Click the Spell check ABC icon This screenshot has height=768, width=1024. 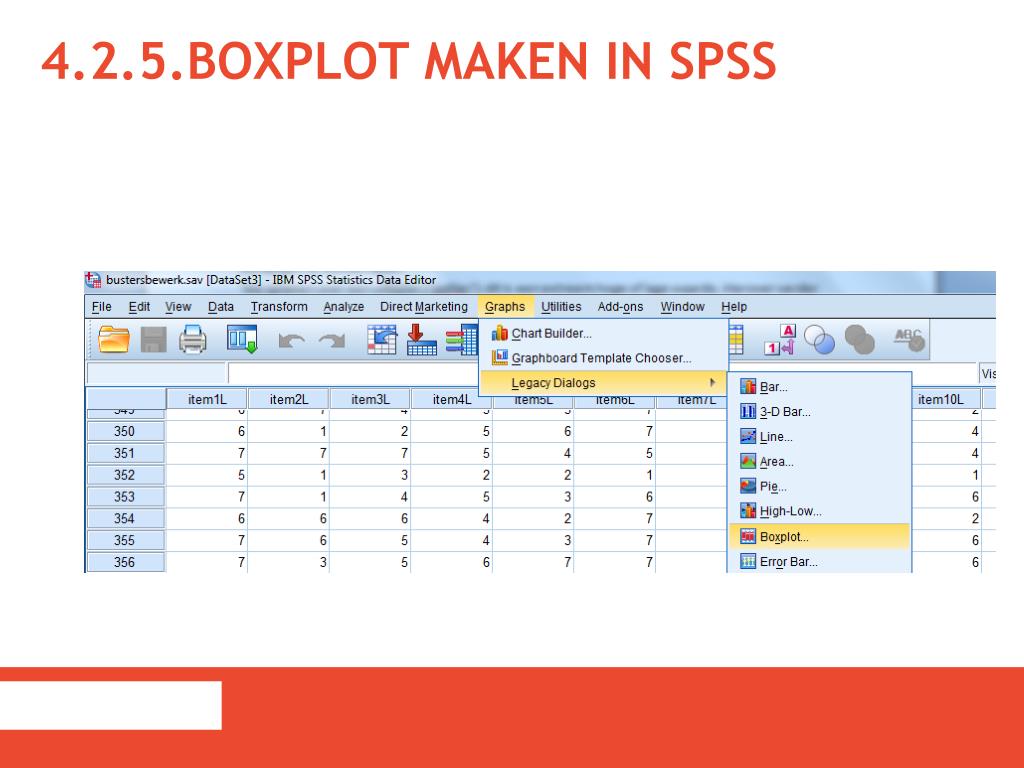[909, 340]
